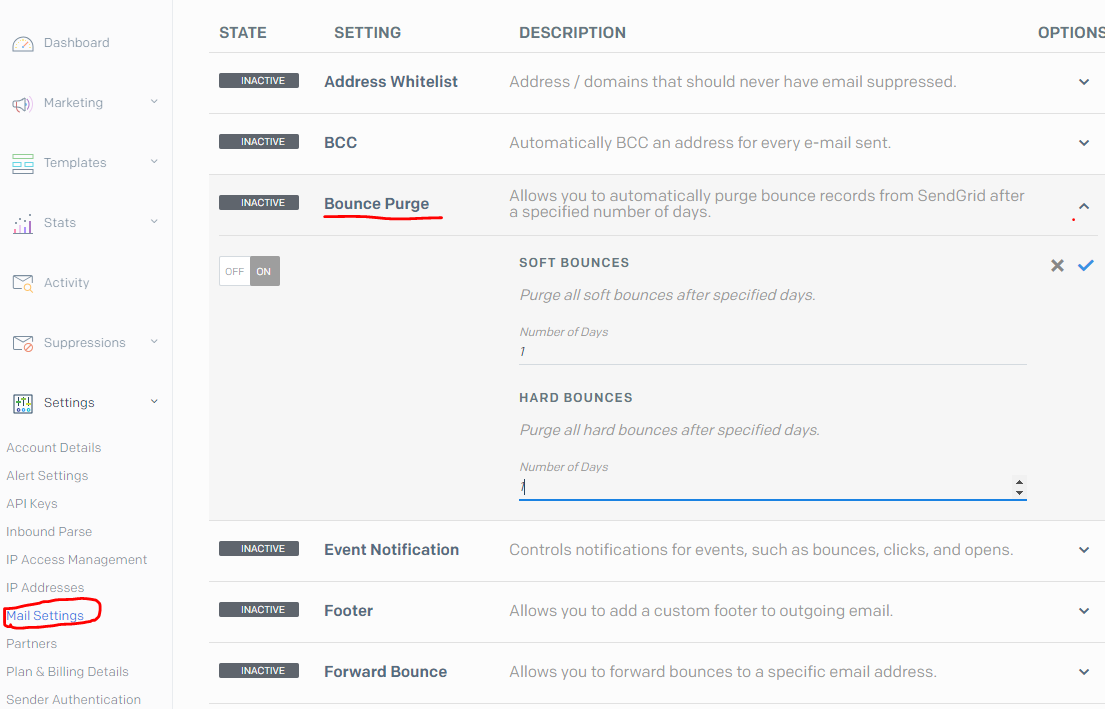Increase hard bounces days with up arrow

1019,483
